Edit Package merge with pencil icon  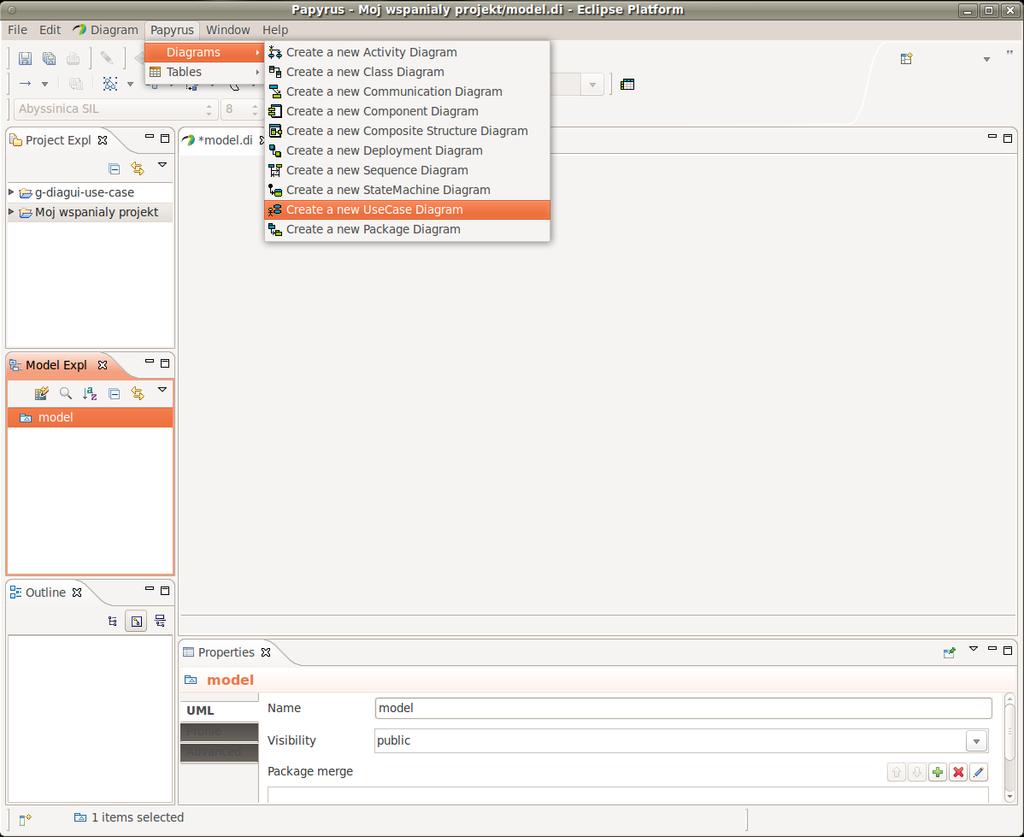pyautogui.click(x=978, y=772)
